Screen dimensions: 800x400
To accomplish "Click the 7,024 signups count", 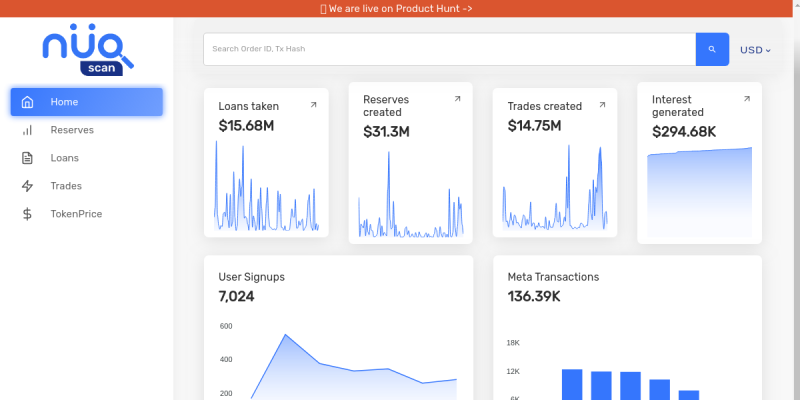I will (236, 296).
